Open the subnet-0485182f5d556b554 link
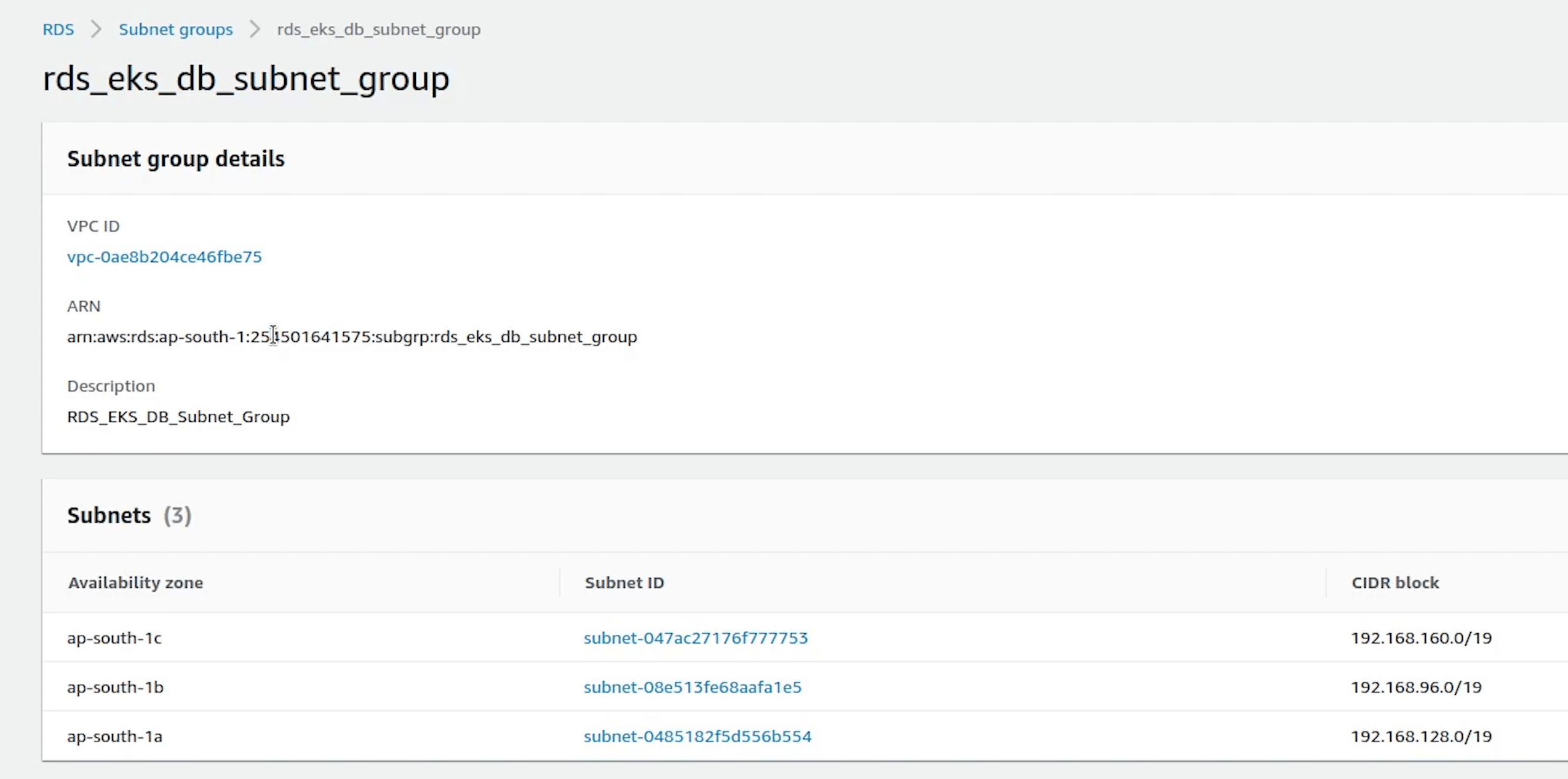 [x=697, y=737]
